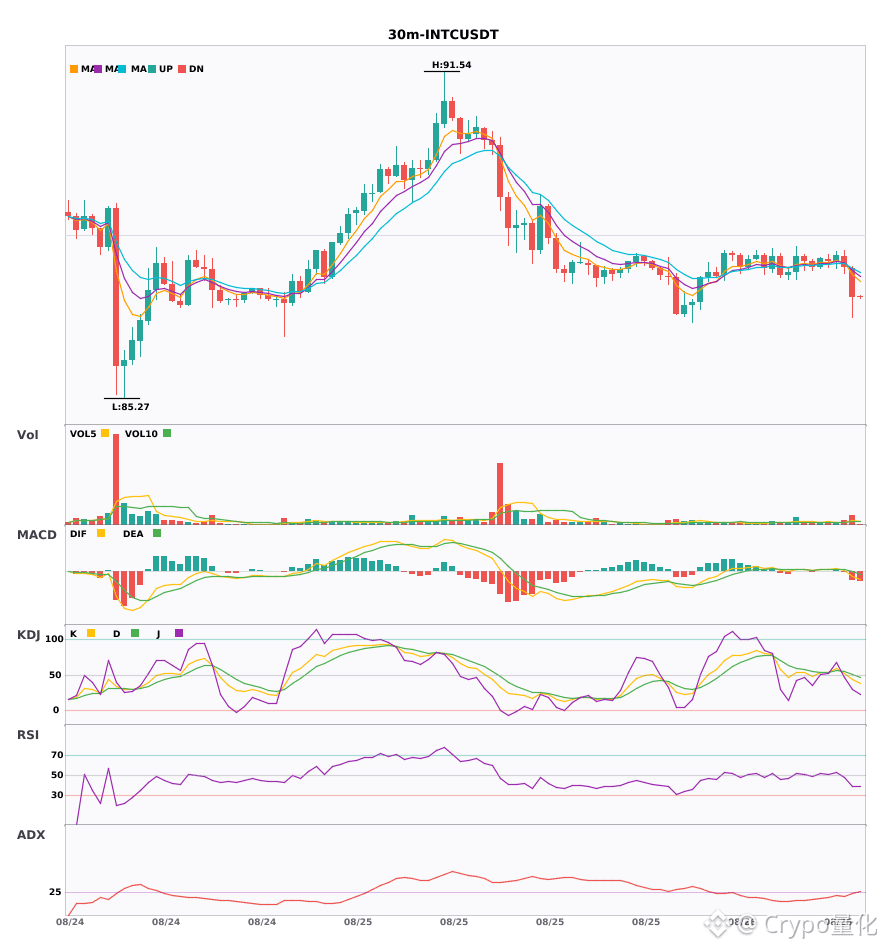Image resolution: width=885 pixels, height=950 pixels.
Task: Click the KDJ axis value 0
Action: click(x=56, y=710)
